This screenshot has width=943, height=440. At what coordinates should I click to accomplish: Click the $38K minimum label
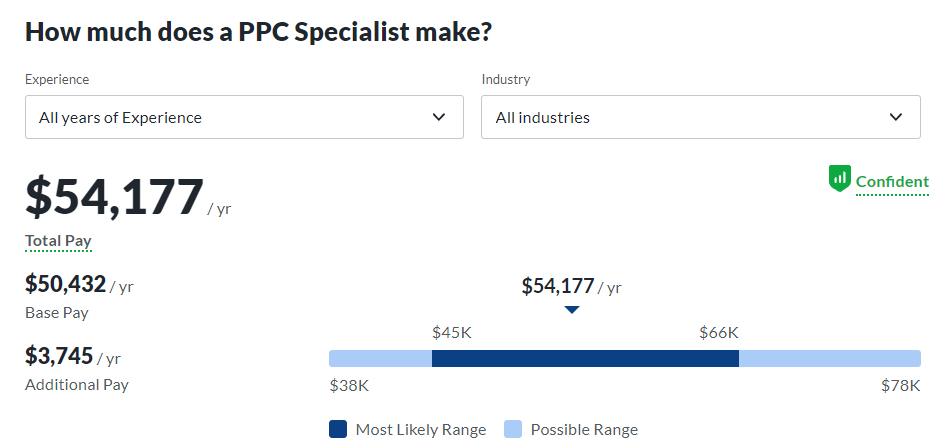349,385
